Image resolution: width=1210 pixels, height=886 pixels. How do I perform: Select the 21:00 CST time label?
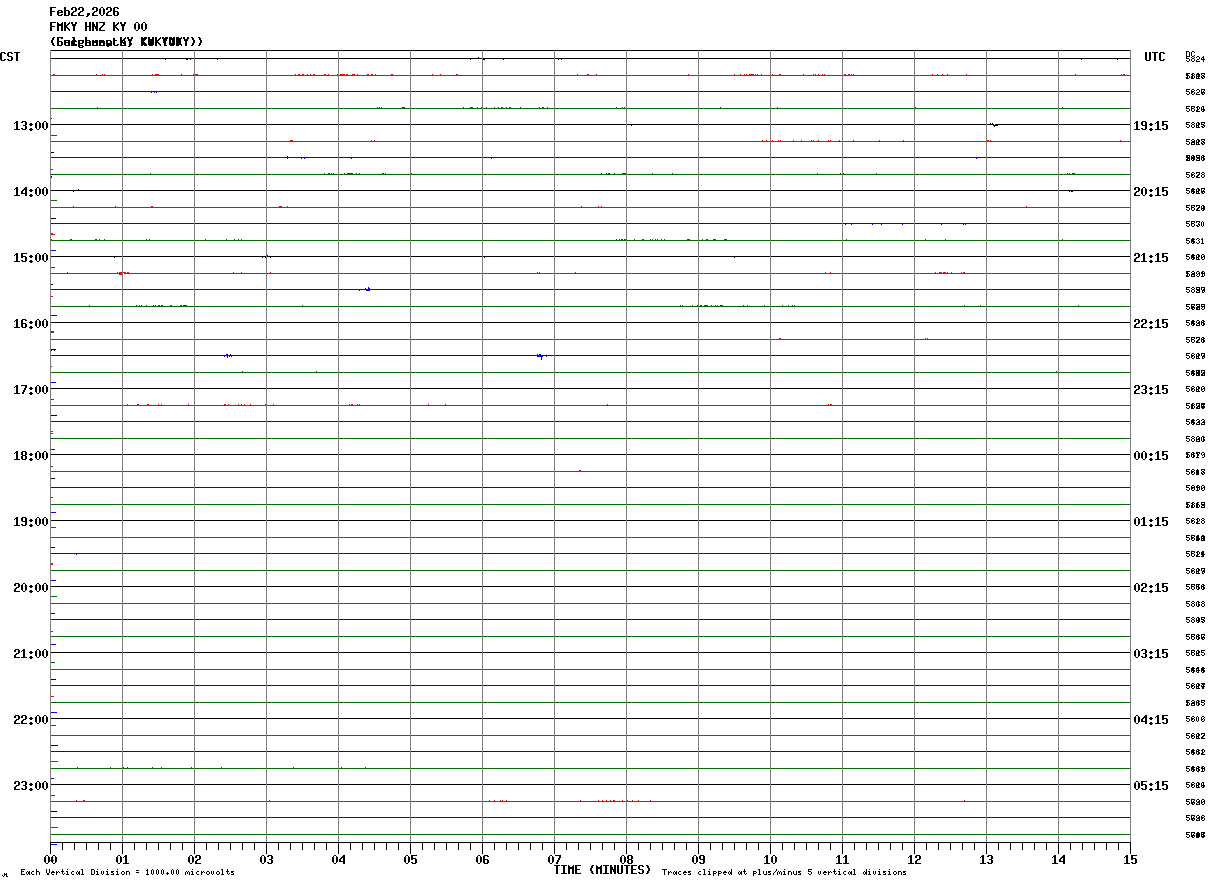(x=30, y=654)
